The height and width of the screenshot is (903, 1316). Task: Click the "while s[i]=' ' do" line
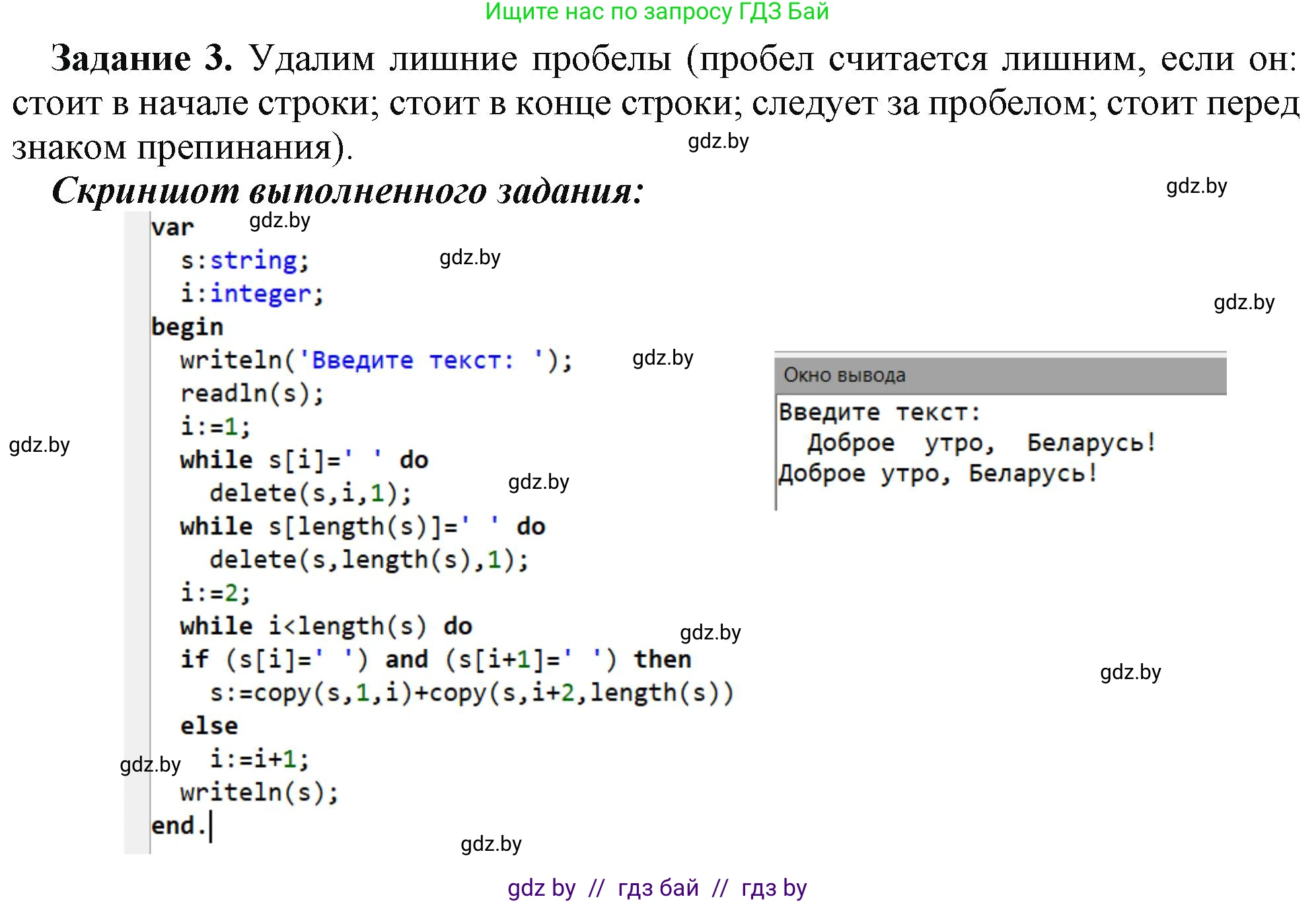tap(304, 460)
